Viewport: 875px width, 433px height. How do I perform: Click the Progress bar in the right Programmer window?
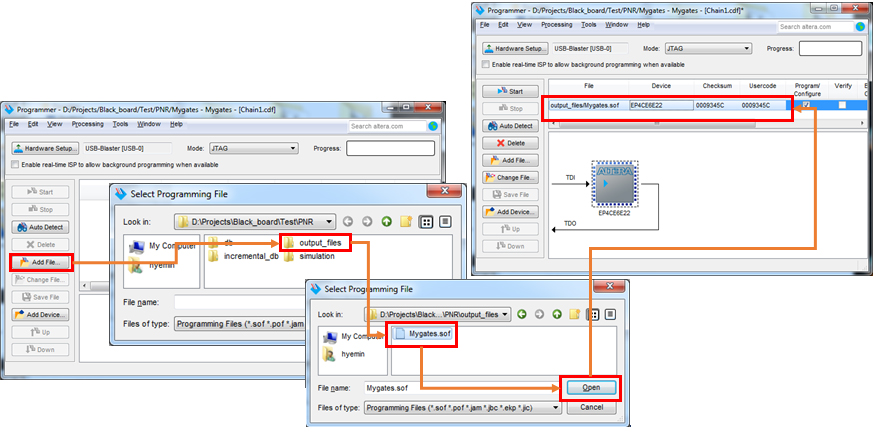(x=830, y=49)
